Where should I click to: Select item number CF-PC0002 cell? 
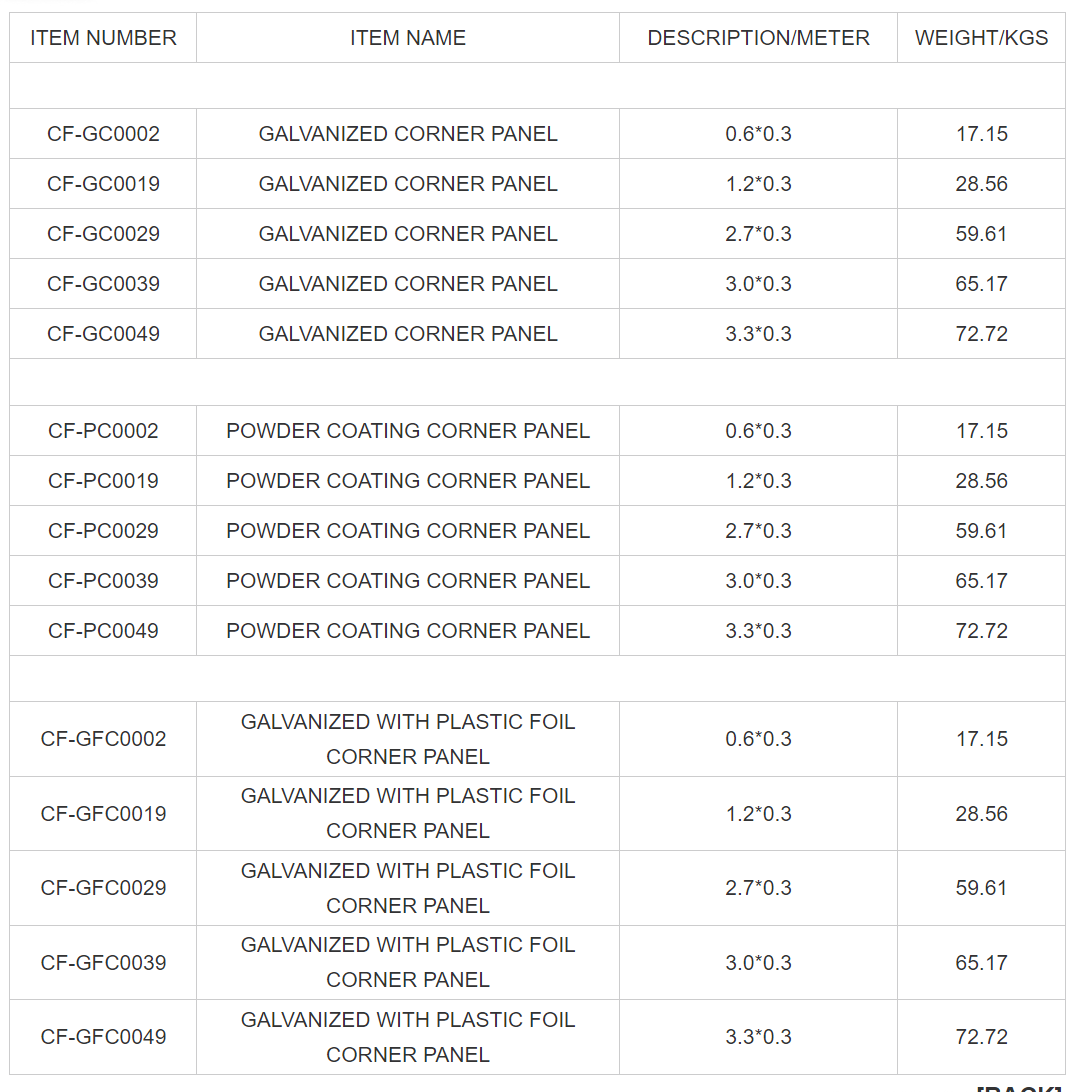coord(103,431)
